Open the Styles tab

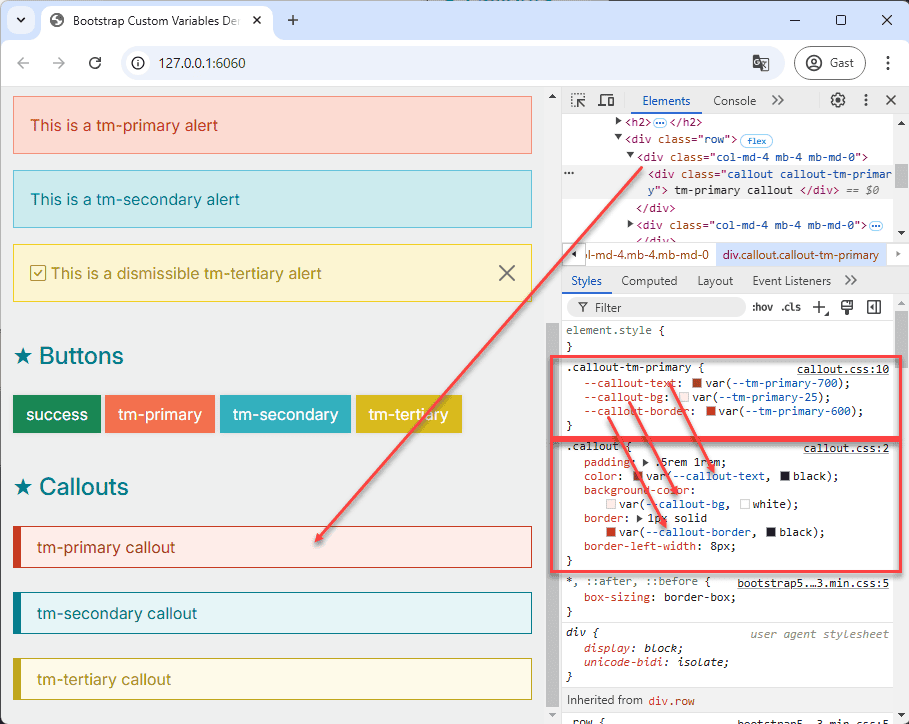(586, 281)
